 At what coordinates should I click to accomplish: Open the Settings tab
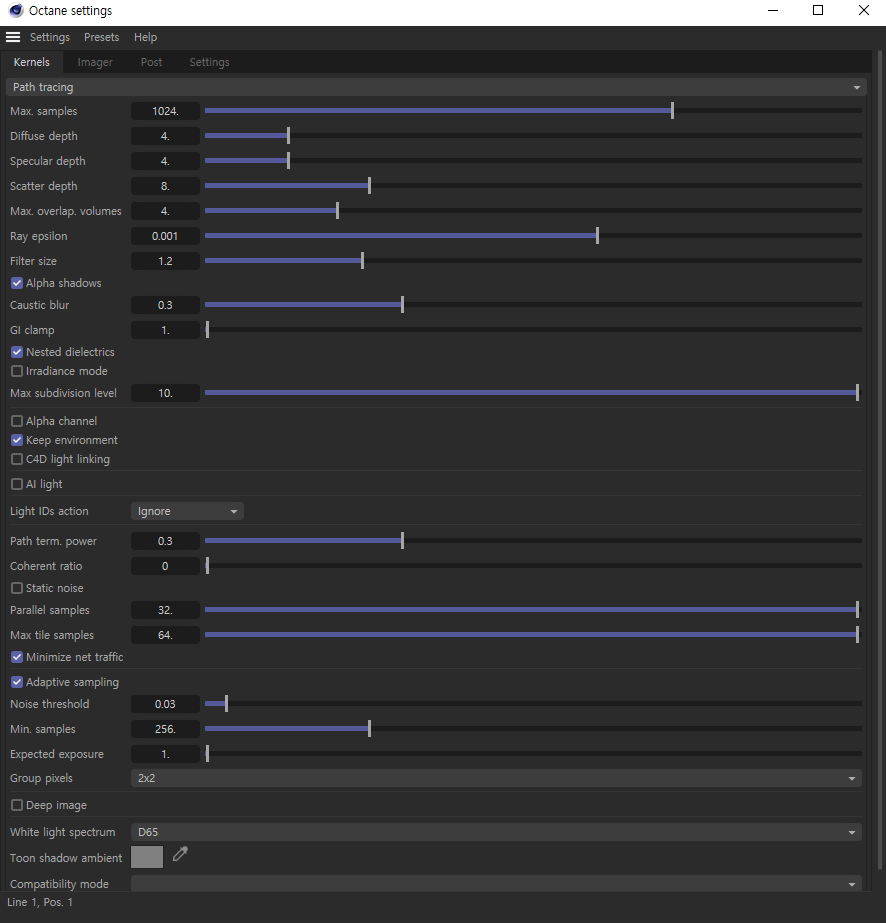[x=210, y=62]
